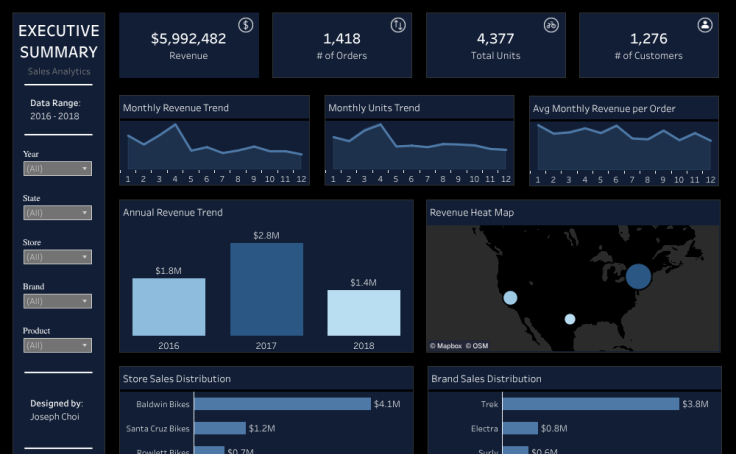The image size is (736, 454).
Task: Select the 2017 annual revenue bar
Action: (x=266, y=289)
